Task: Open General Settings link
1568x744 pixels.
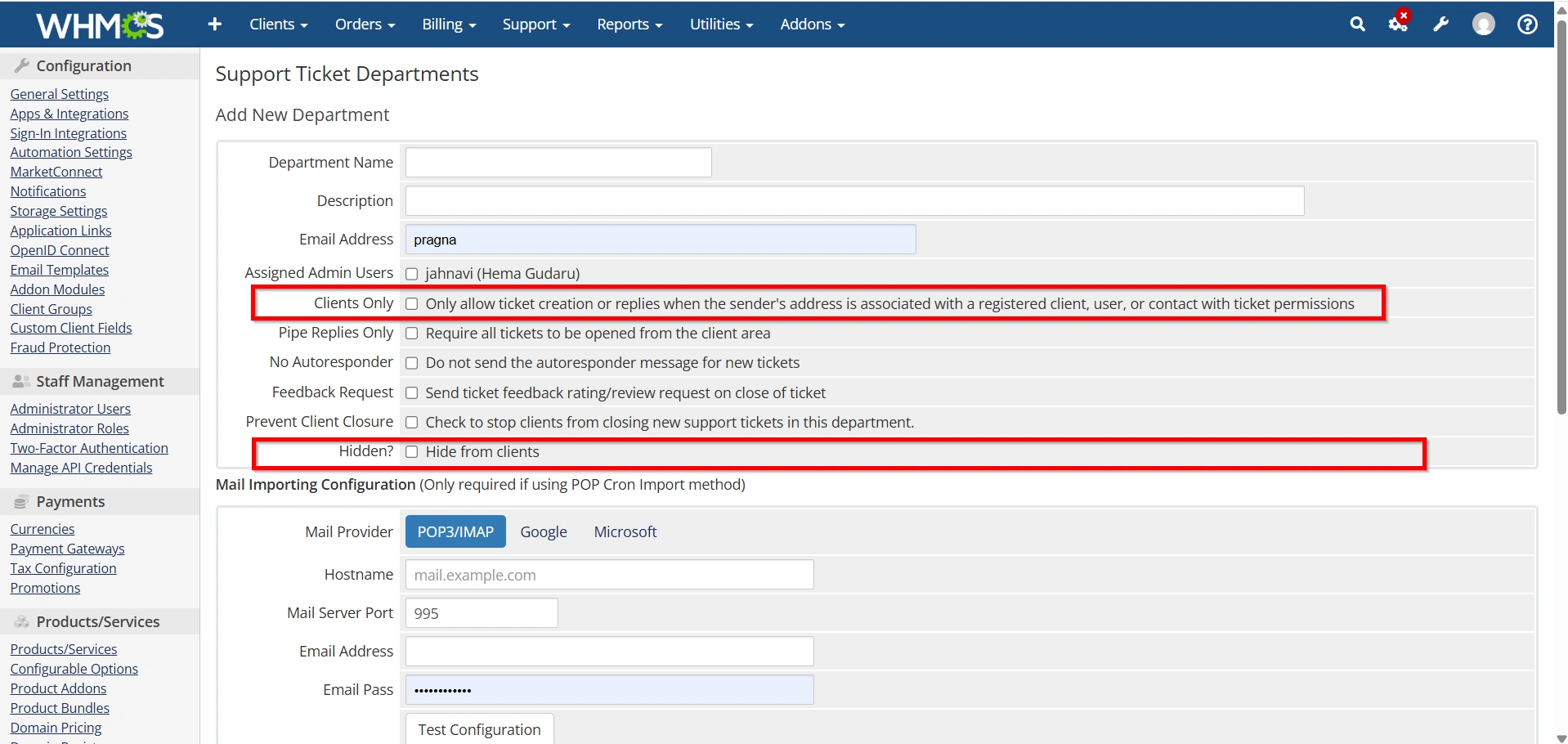Action: point(60,94)
